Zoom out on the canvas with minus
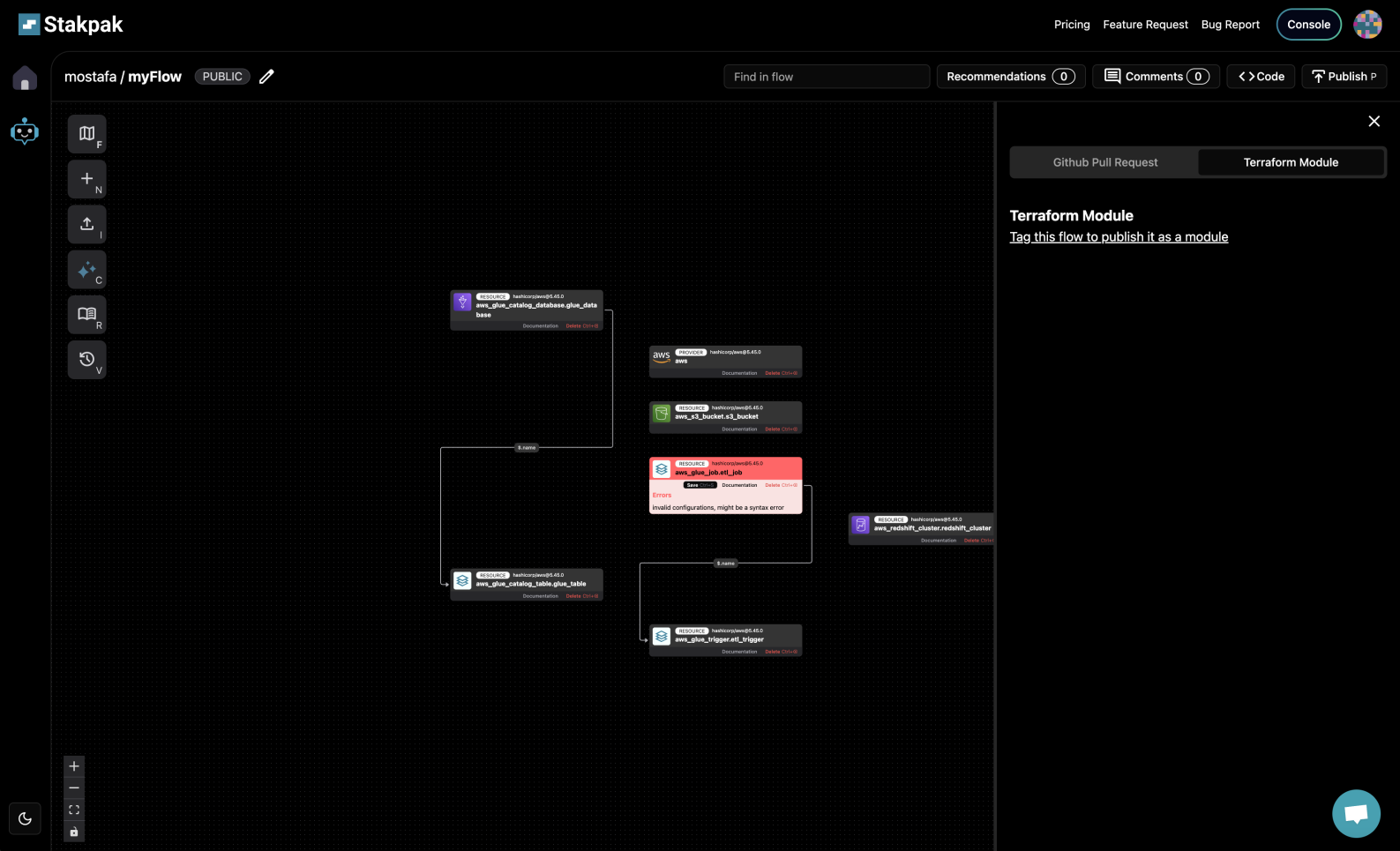 coord(74,788)
